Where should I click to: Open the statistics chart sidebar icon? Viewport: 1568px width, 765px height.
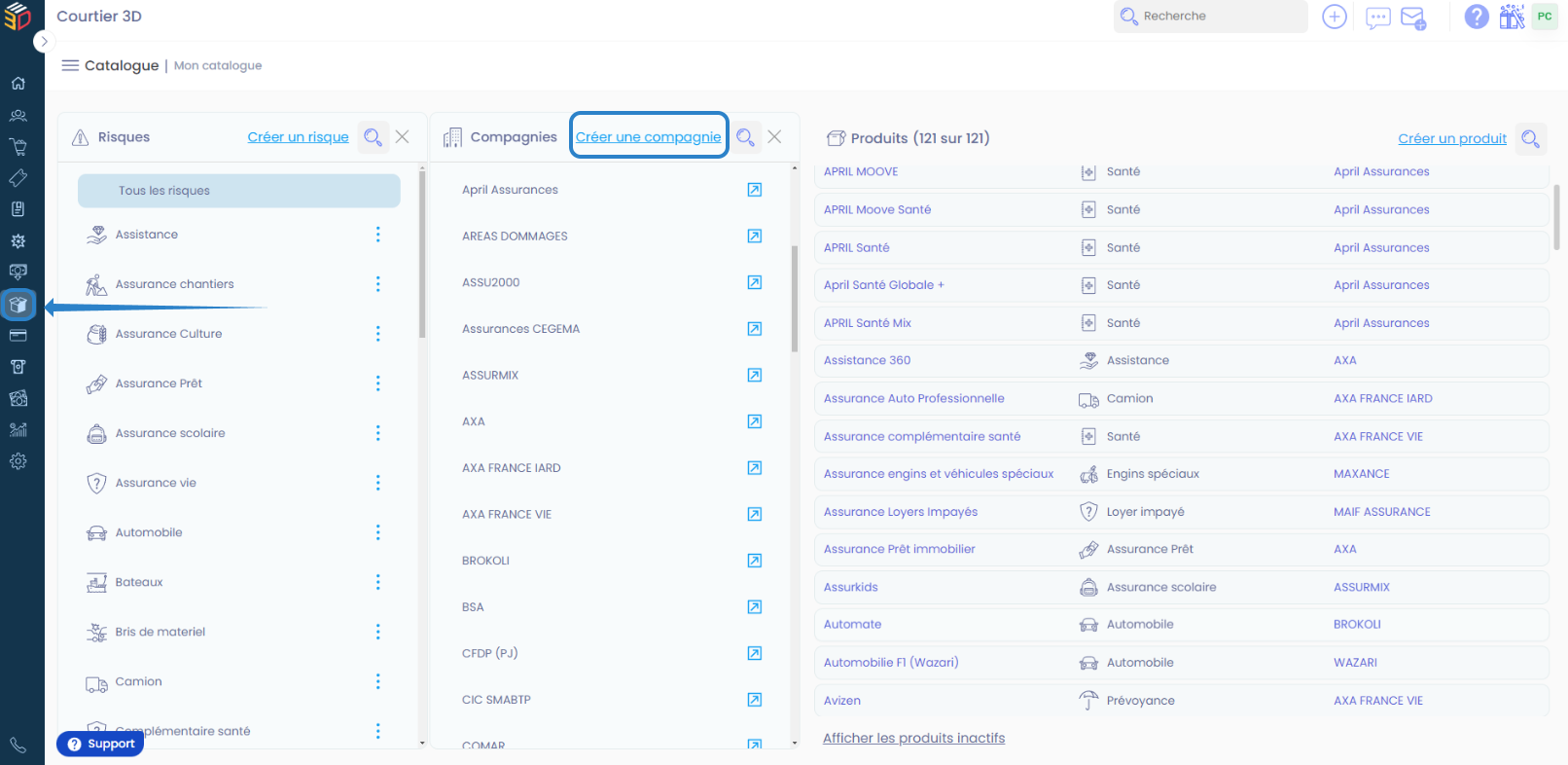[18, 430]
